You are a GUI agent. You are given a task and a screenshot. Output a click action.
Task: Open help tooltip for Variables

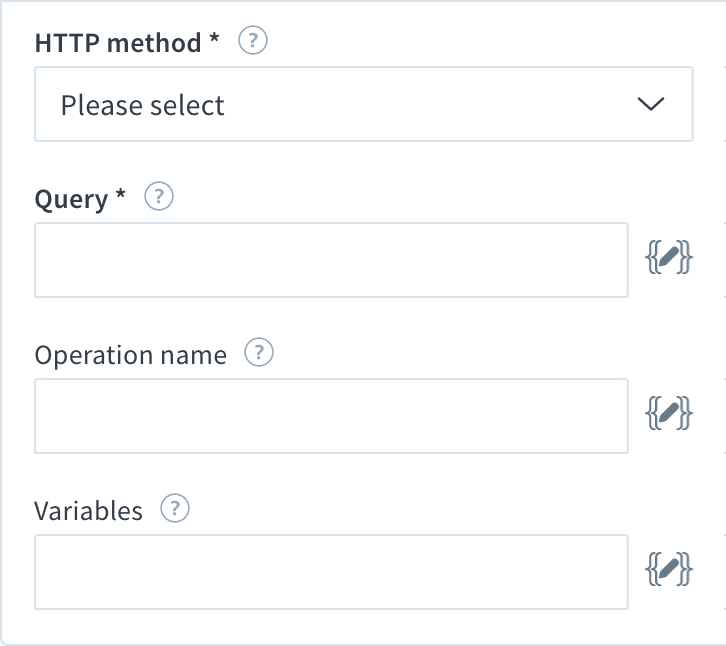click(x=175, y=508)
